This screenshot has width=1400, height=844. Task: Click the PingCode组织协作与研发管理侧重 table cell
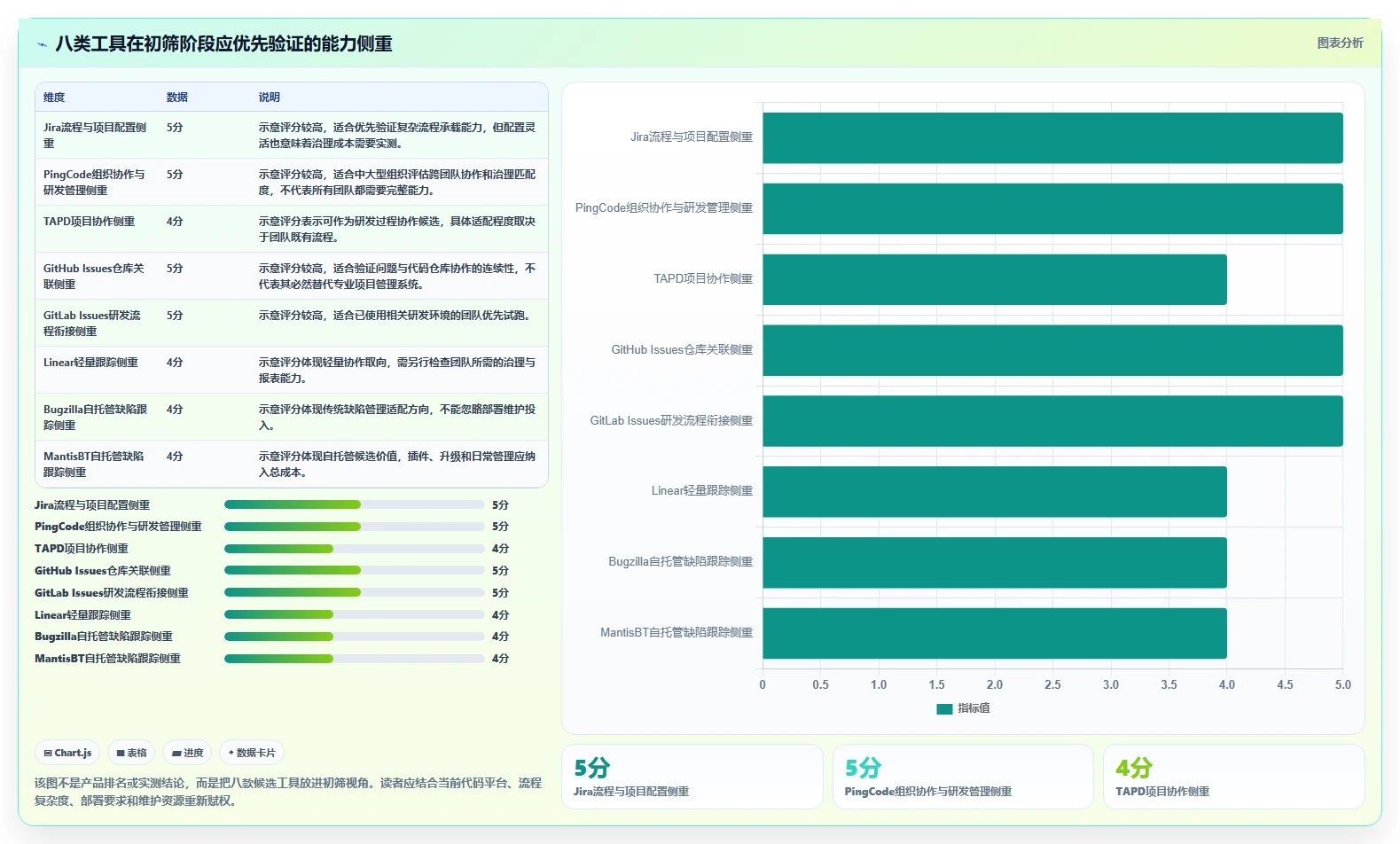[96, 183]
